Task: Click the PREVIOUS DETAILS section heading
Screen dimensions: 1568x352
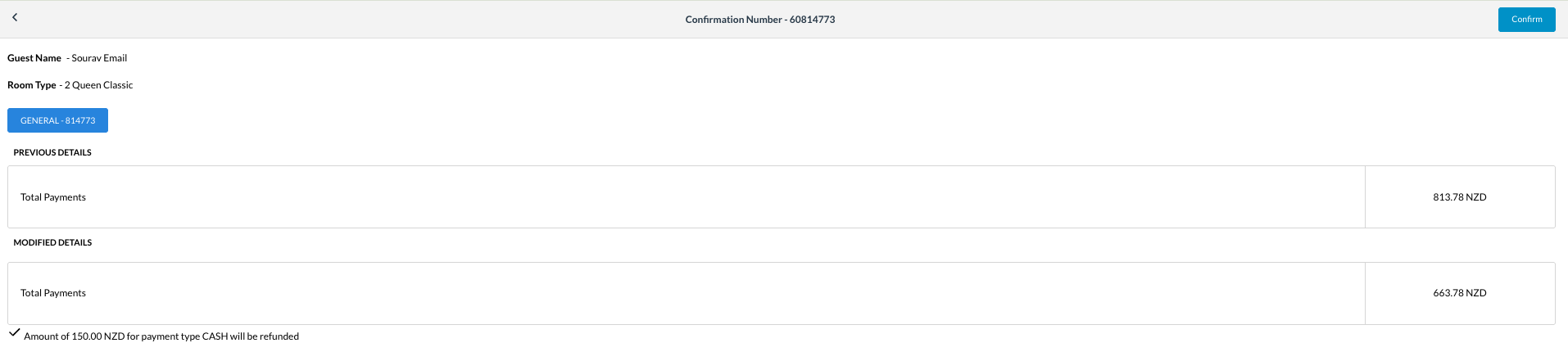Action: tap(52, 152)
